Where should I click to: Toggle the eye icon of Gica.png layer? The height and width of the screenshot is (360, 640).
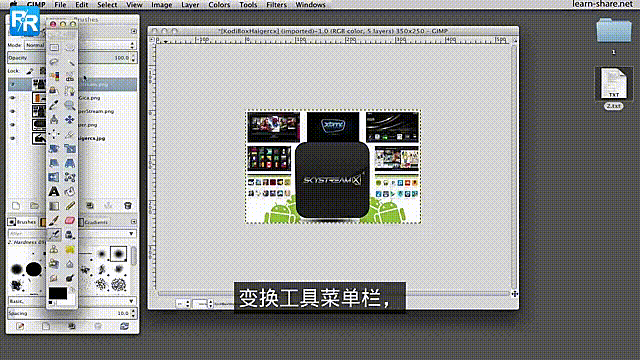pos(12,98)
